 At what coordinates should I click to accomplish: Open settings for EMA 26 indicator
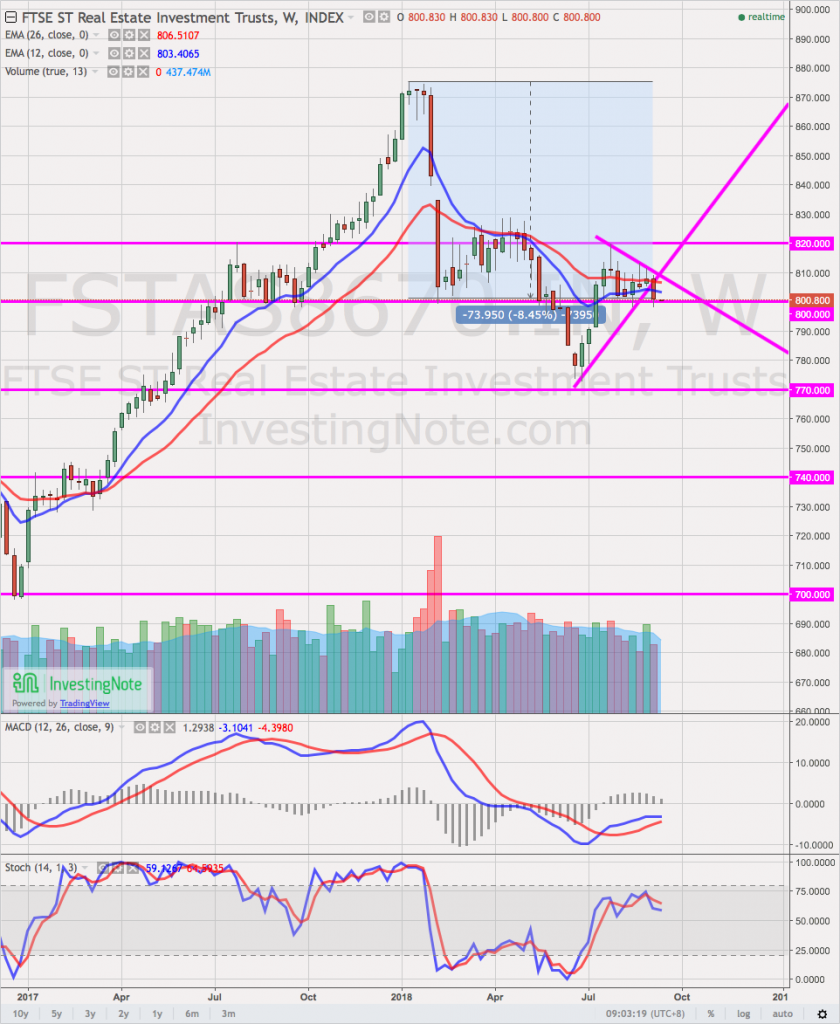[x=131, y=37]
